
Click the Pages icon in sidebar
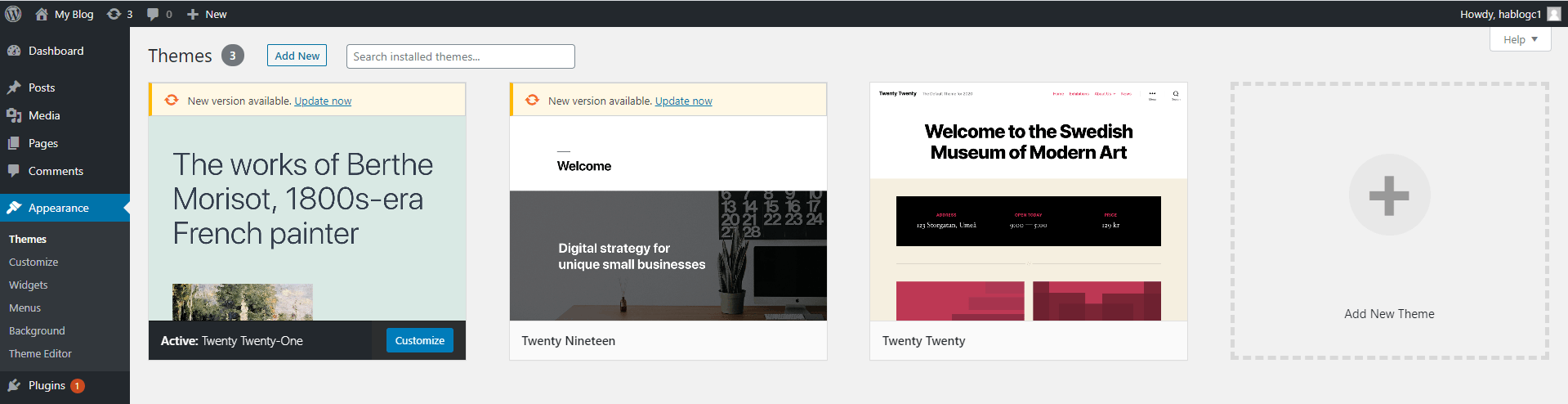coord(14,143)
